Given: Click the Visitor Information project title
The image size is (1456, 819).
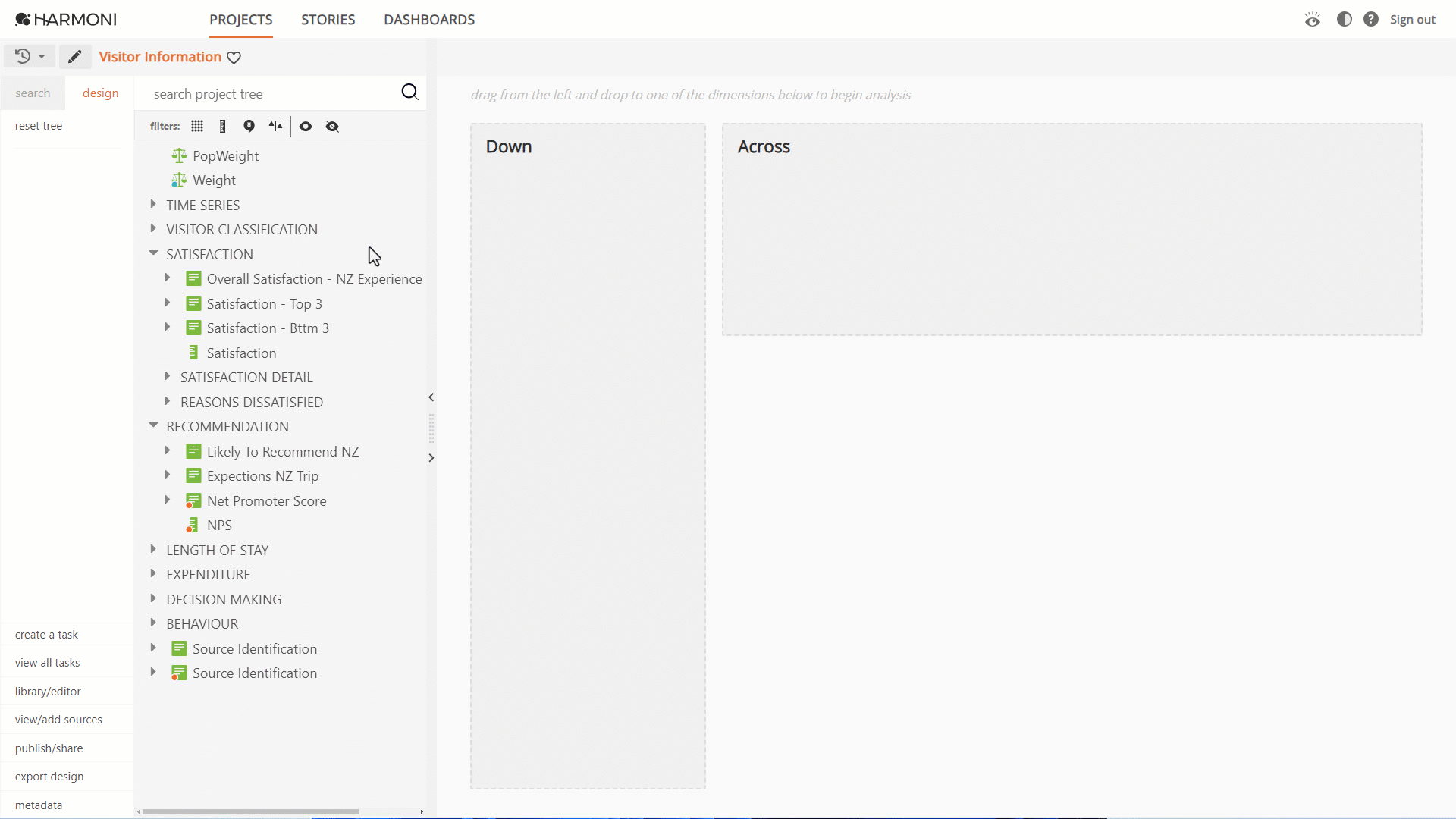Looking at the screenshot, I should [x=160, y=57].
